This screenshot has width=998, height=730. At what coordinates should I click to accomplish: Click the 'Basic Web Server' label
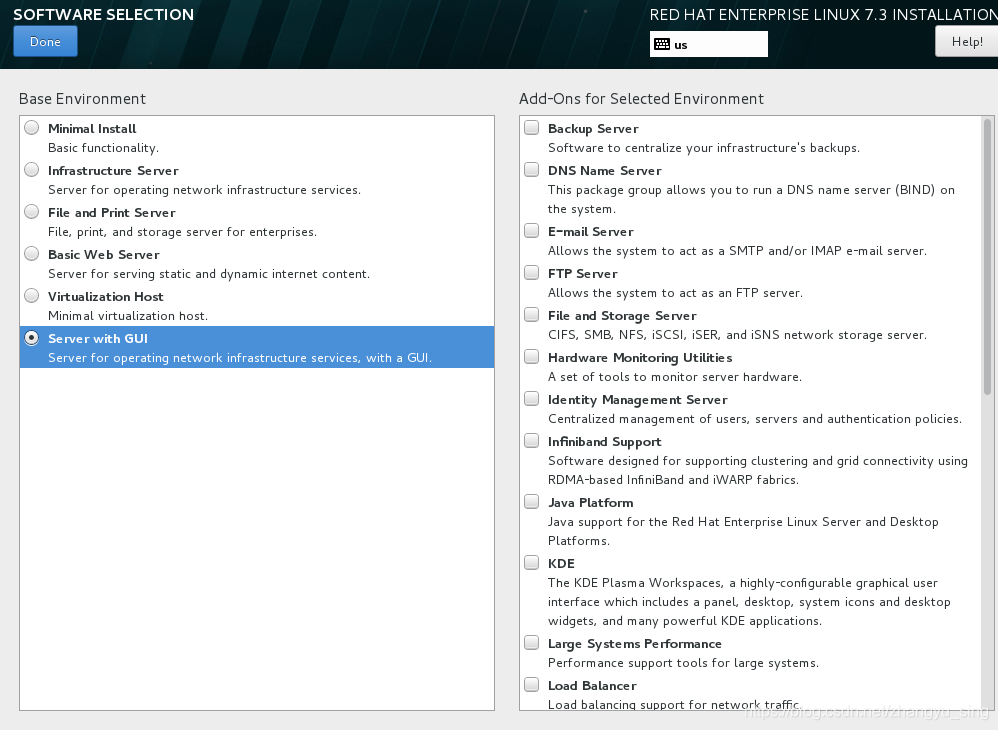tap(104, 255)
